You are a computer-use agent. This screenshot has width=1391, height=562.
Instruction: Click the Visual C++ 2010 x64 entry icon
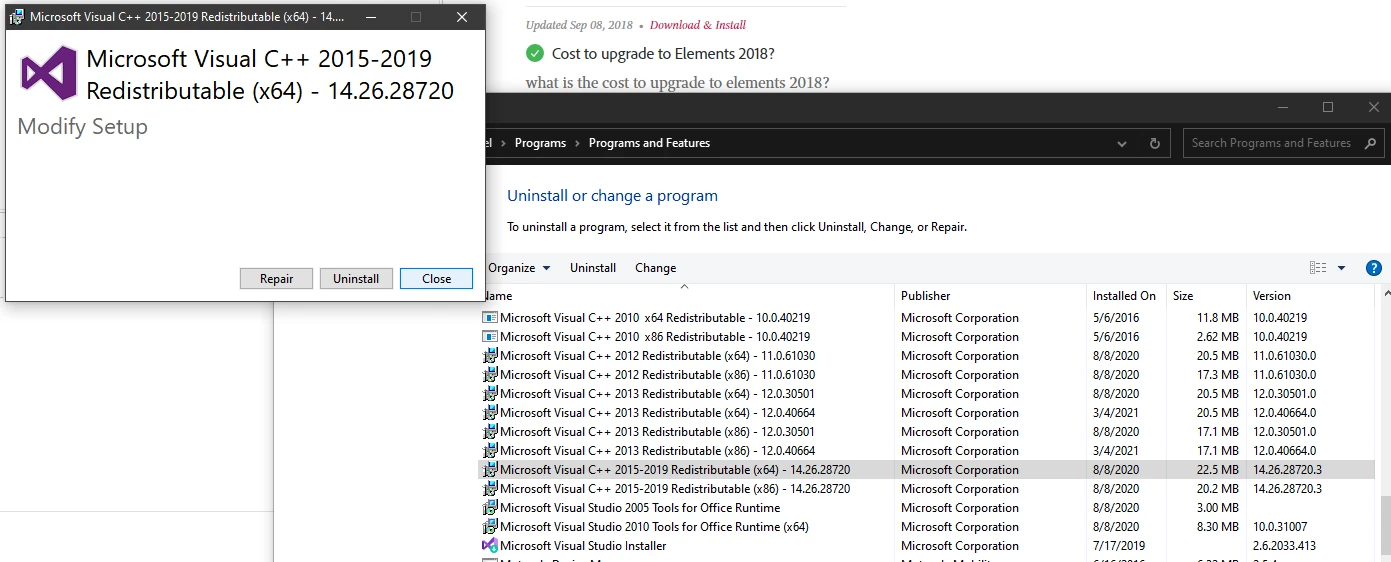tap(490, 318)
